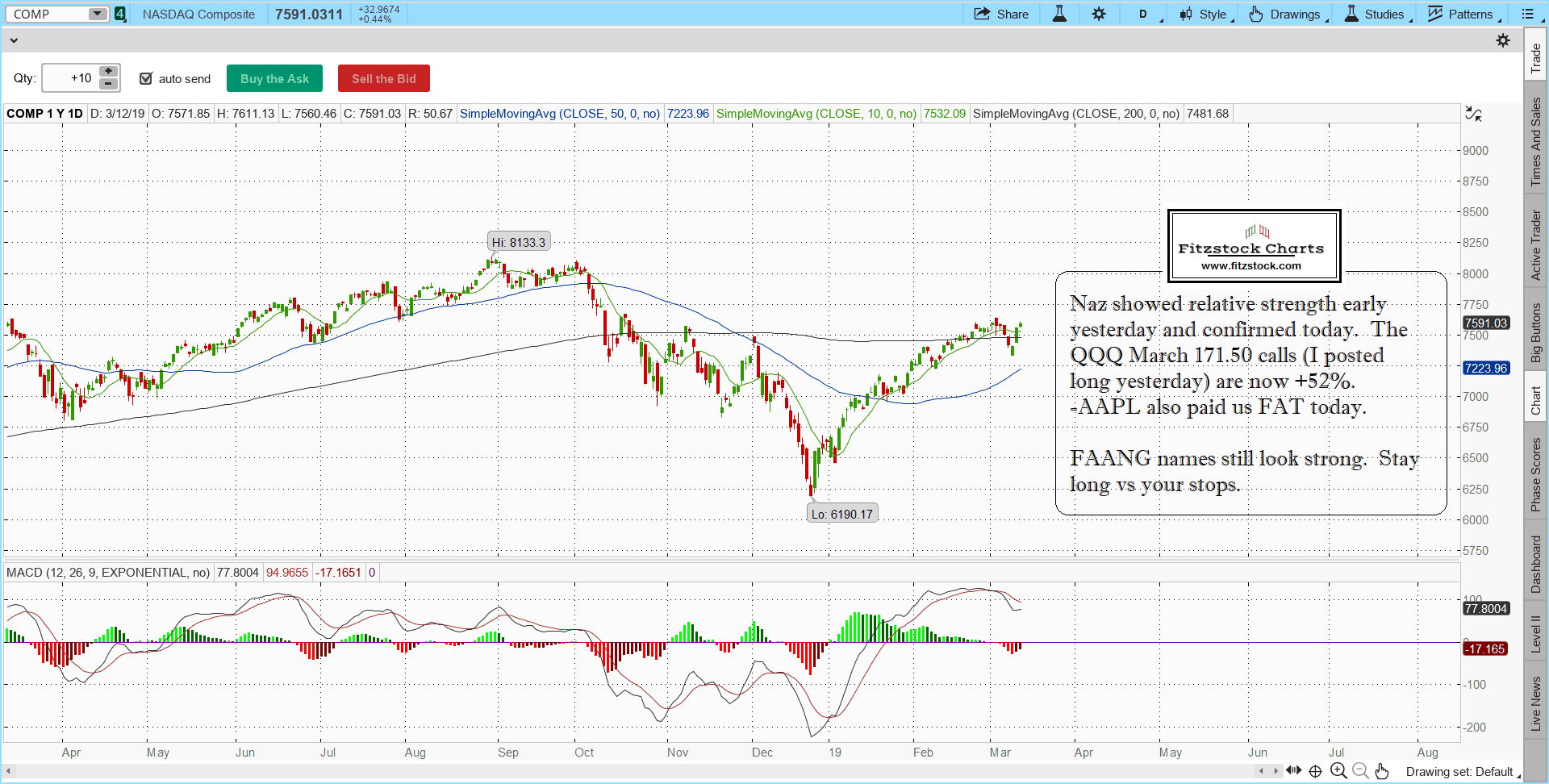This screenshot has width=1549, height=784.
Task: Open the flask Edit Studies icon
Action: [x=1059, y=14]
